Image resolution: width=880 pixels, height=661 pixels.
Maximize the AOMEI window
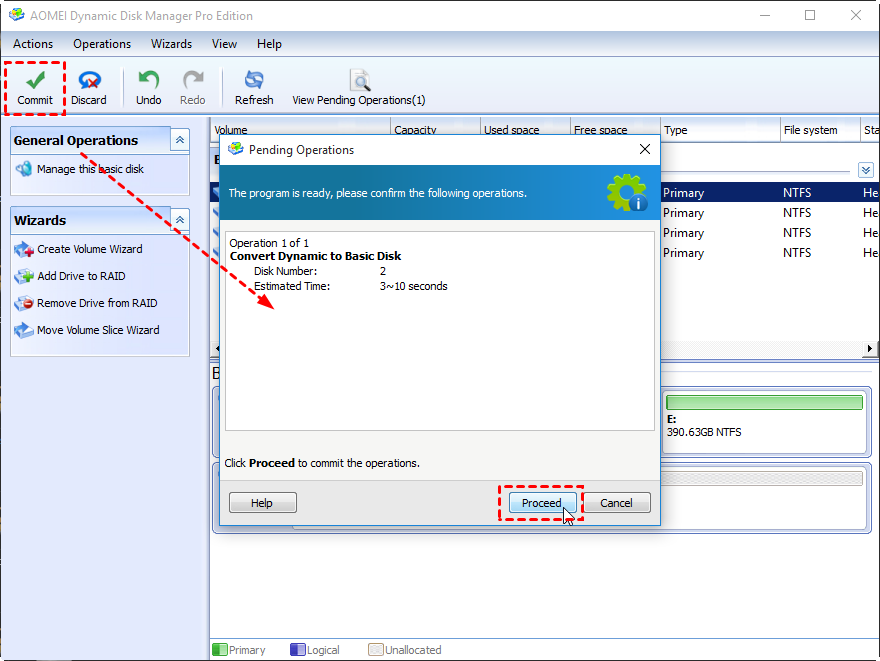click(x=810, y=15)
